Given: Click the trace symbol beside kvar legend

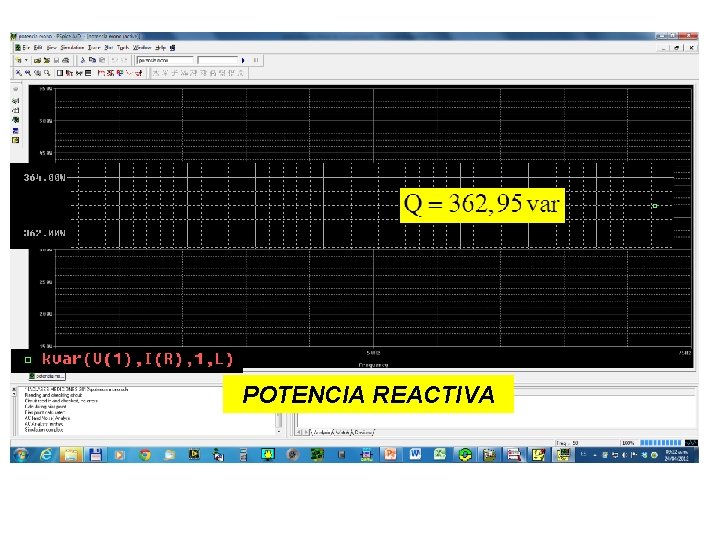Looking at the screenshot, I should coord(28,360).
